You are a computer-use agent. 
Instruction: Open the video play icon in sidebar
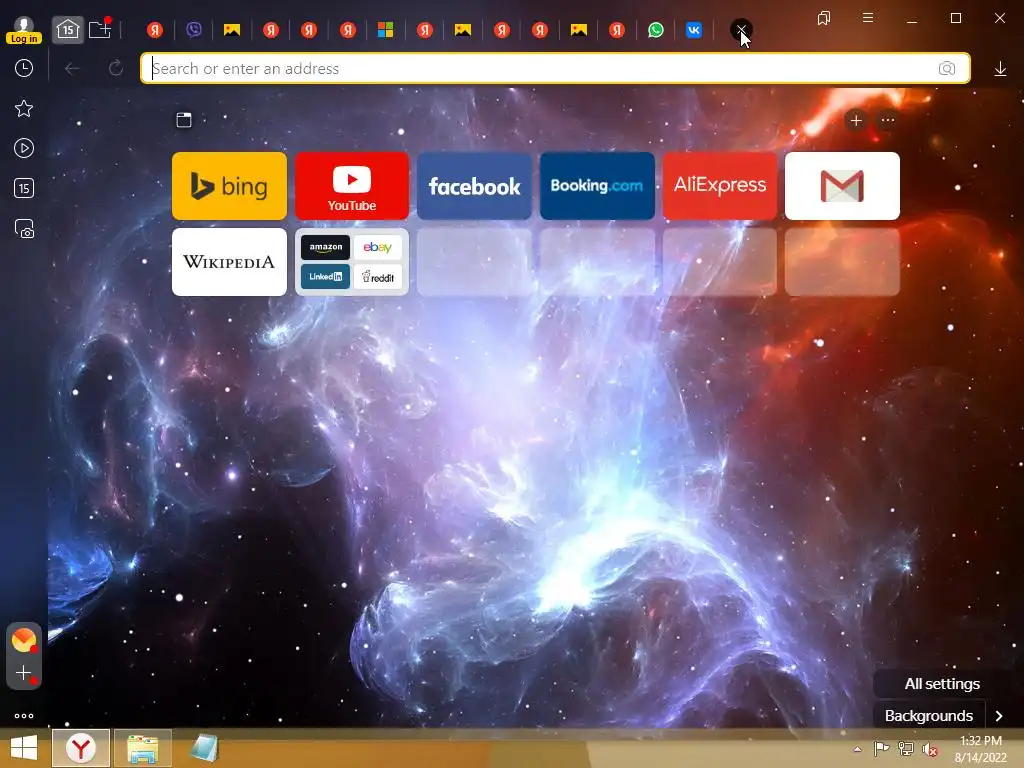coord(24,148)
